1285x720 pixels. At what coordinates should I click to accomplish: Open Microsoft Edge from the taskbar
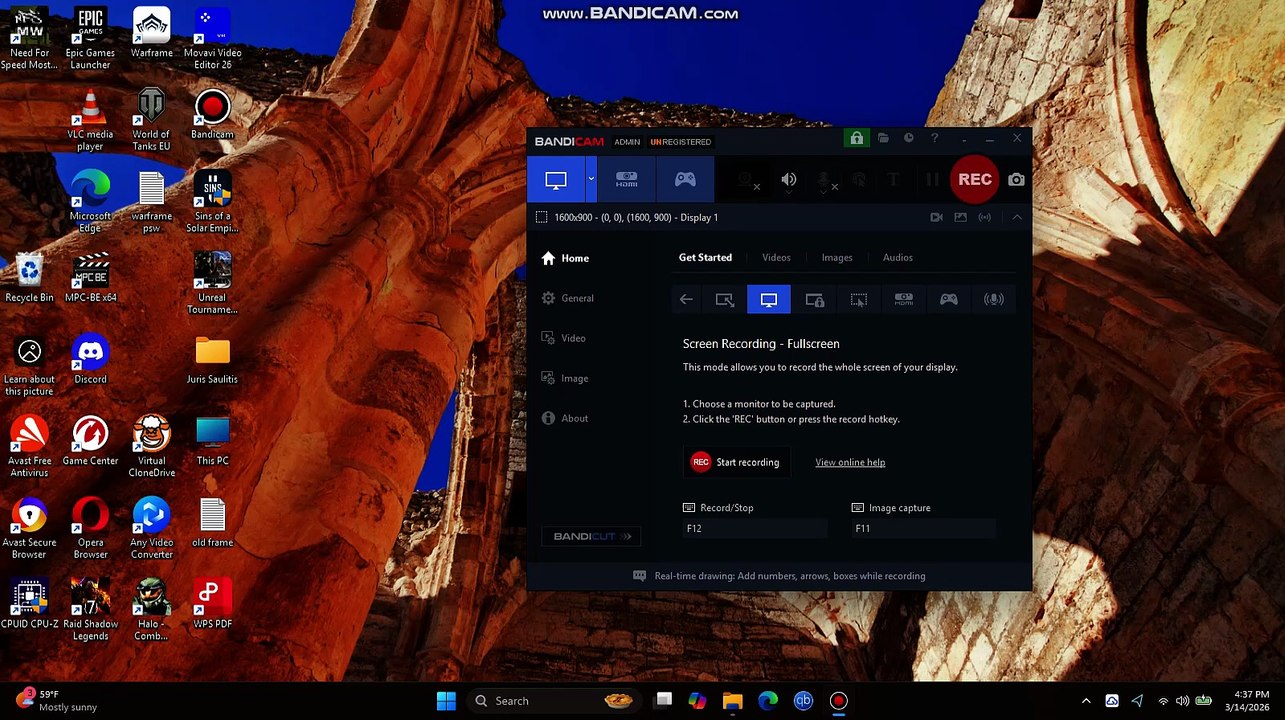(x=768, y=701)
